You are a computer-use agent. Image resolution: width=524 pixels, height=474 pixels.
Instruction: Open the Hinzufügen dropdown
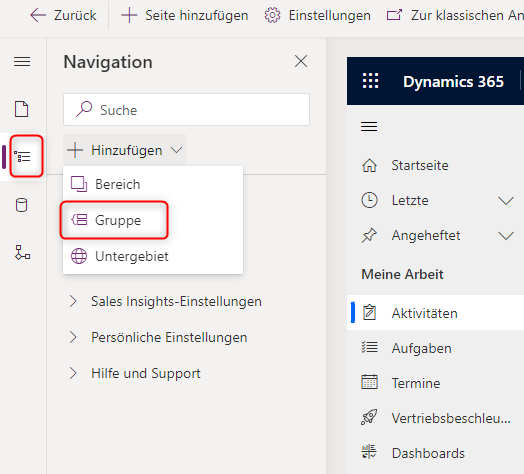click(x=125, y=150)
